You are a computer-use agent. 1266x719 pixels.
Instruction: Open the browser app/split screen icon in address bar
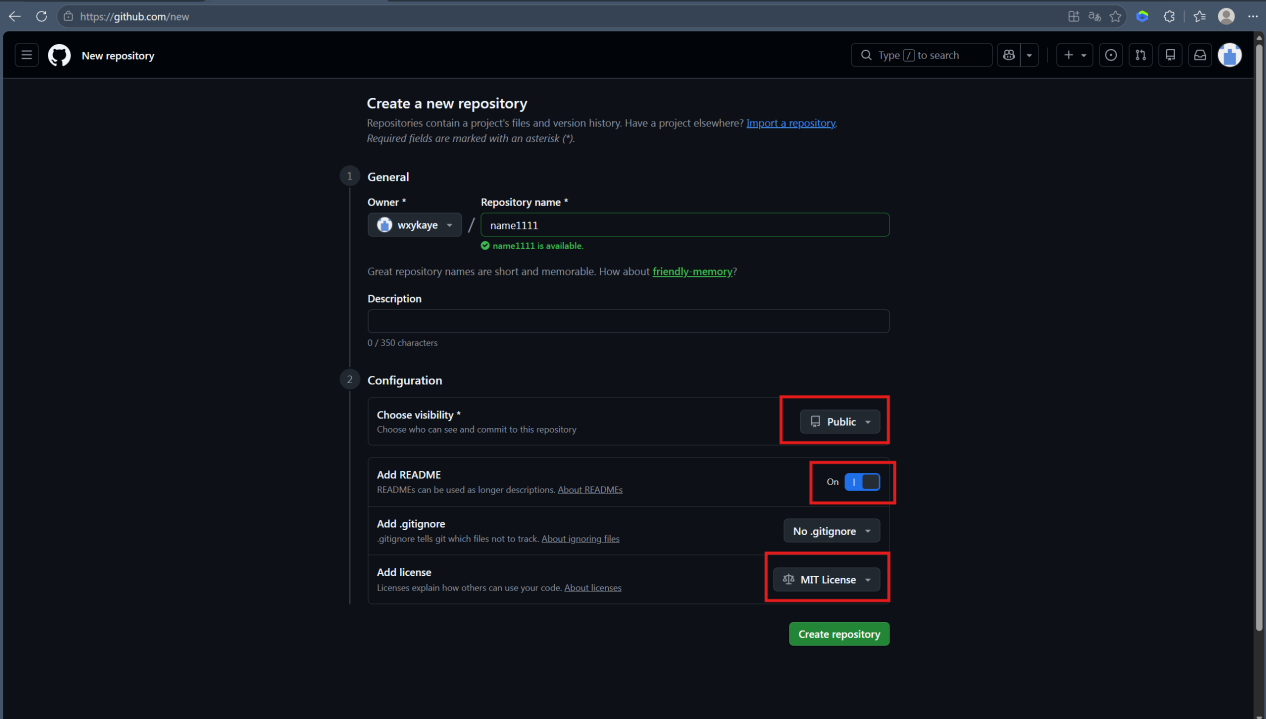(1074, 16)
